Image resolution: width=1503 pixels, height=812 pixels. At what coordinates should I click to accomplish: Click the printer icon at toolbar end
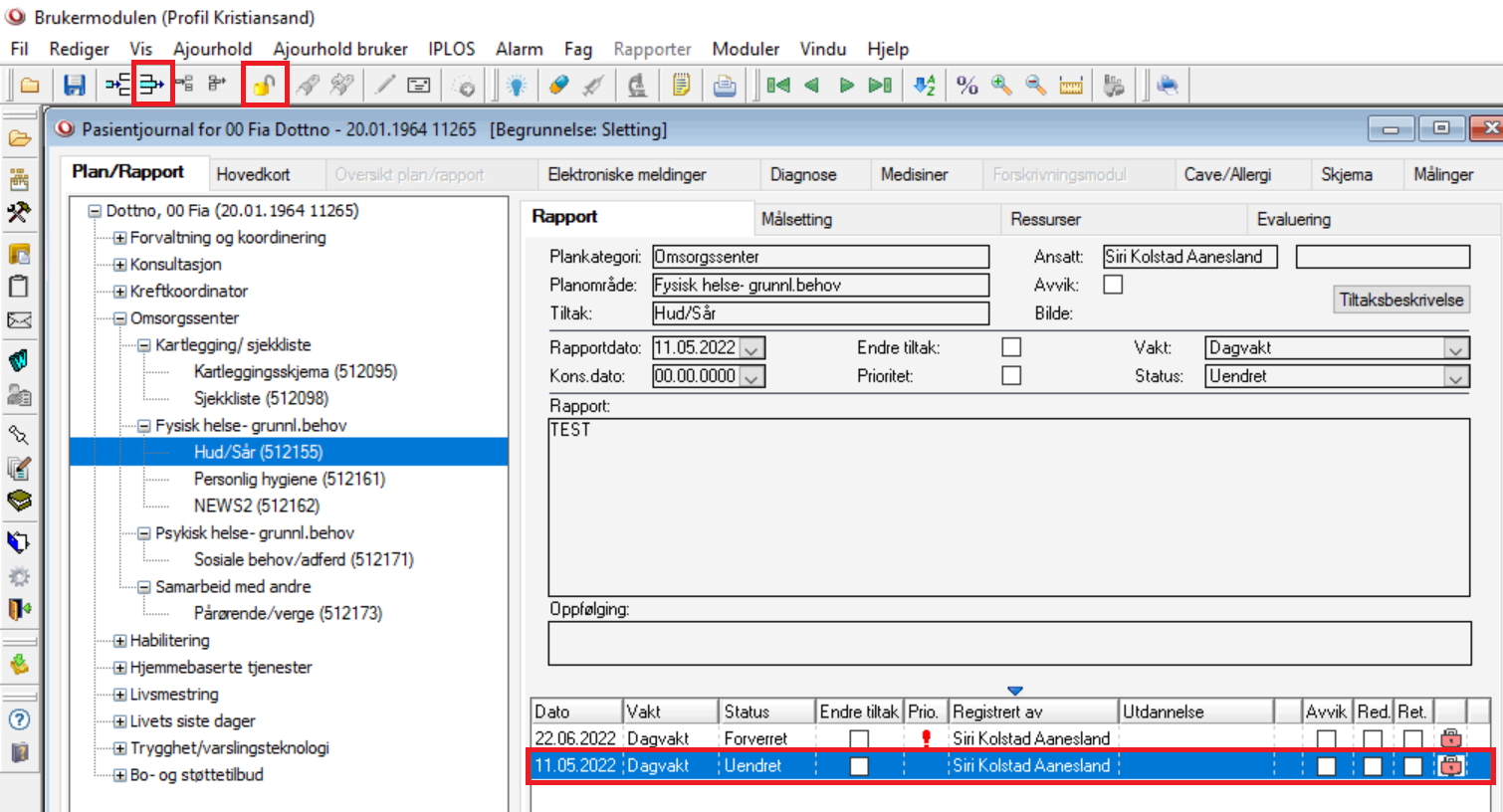click(x=1168, y=86)
